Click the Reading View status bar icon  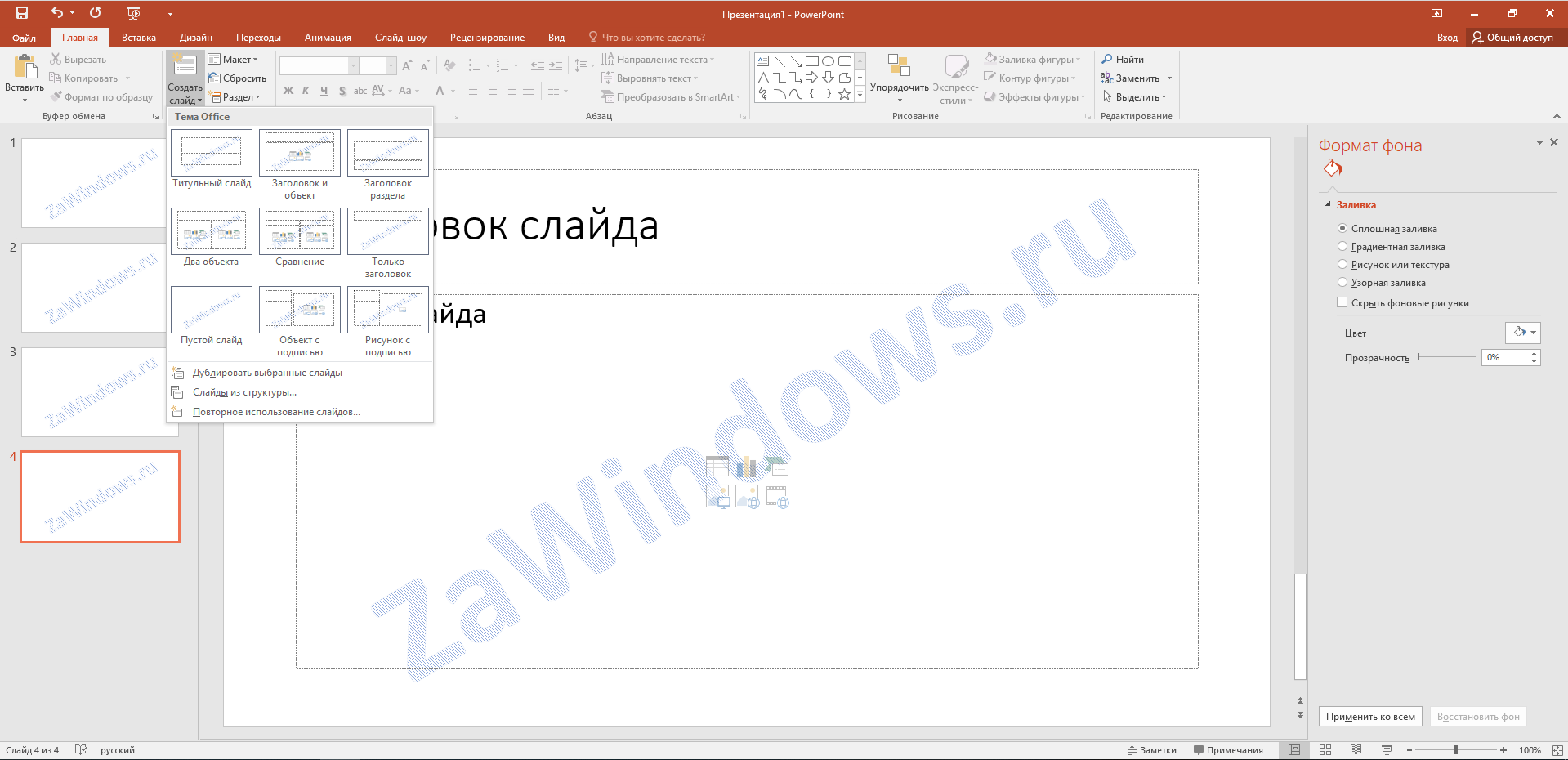pos(1356,750)
